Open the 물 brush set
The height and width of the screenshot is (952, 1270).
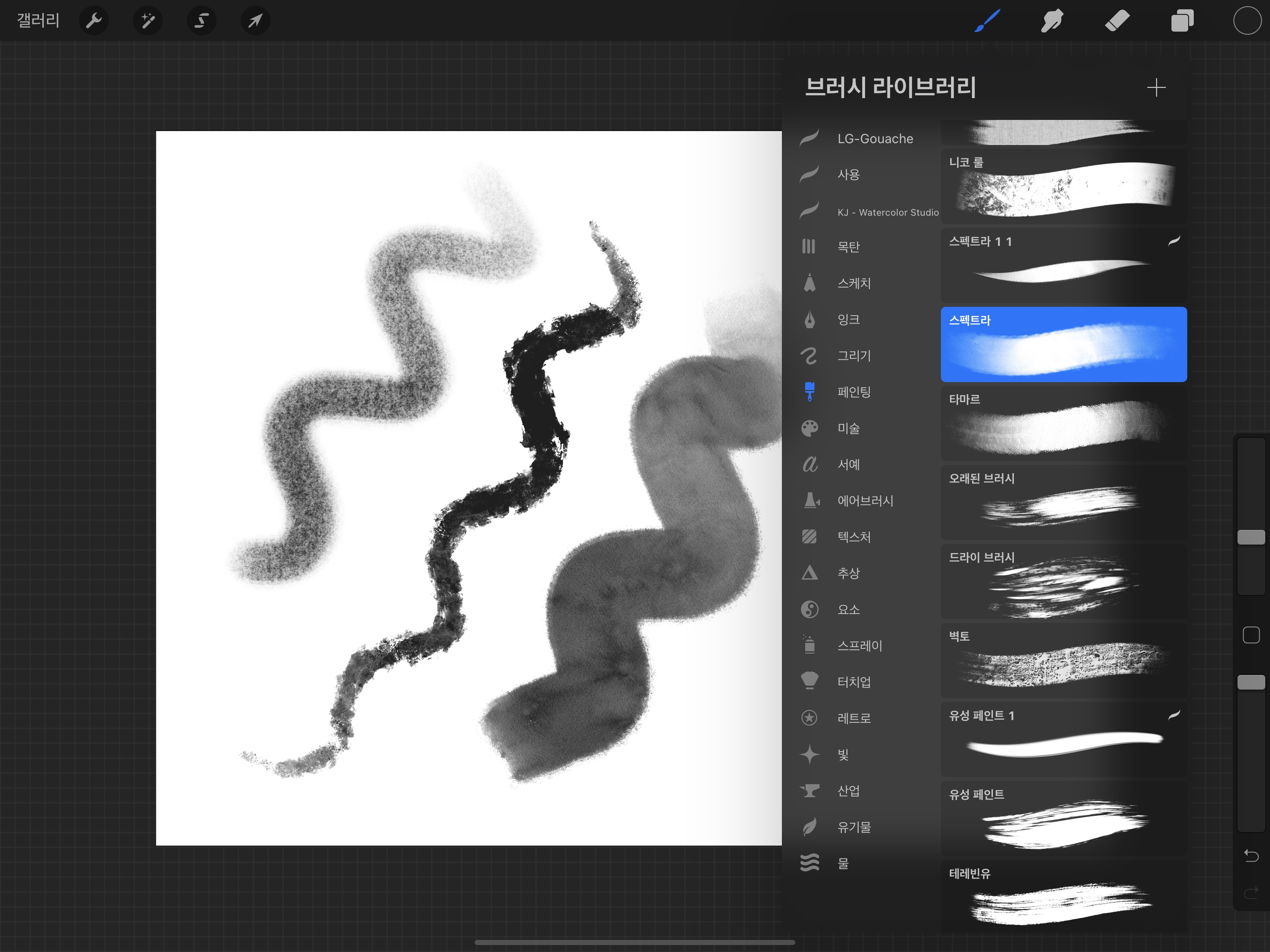(x=861, y=863)
